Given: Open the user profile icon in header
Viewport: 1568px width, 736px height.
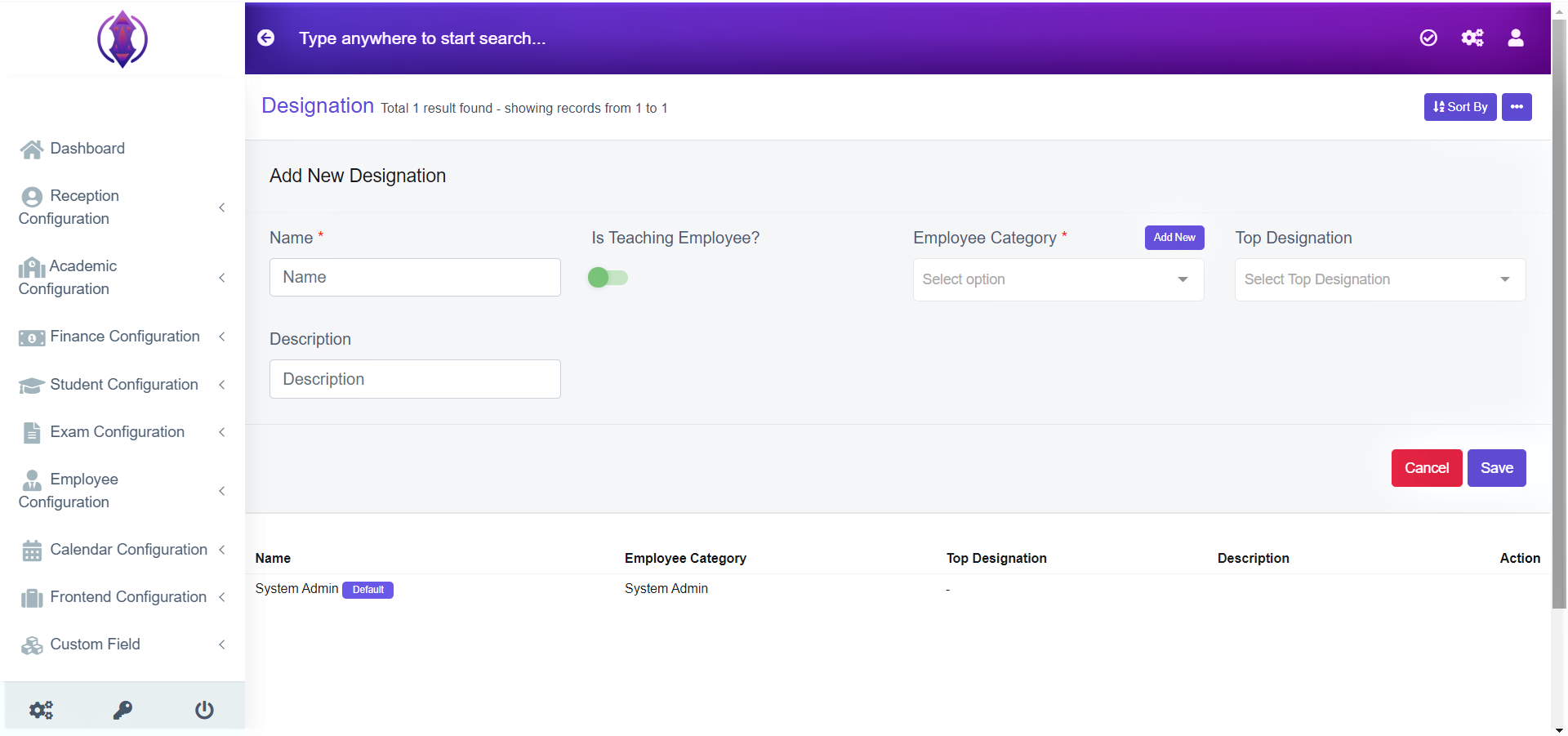Looking at the screenshot, I should pyautogui.click(x=1516, y=38).
